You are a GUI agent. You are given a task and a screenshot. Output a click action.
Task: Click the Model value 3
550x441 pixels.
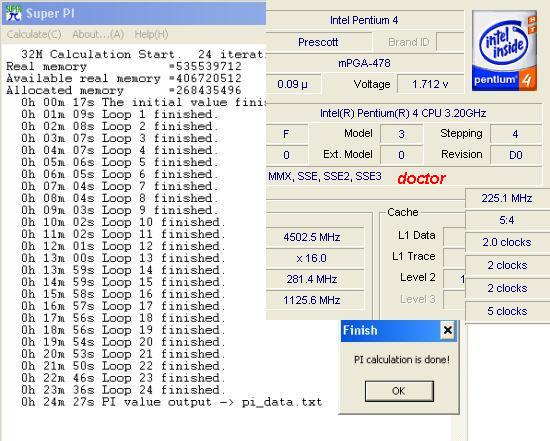coord(401,134)
